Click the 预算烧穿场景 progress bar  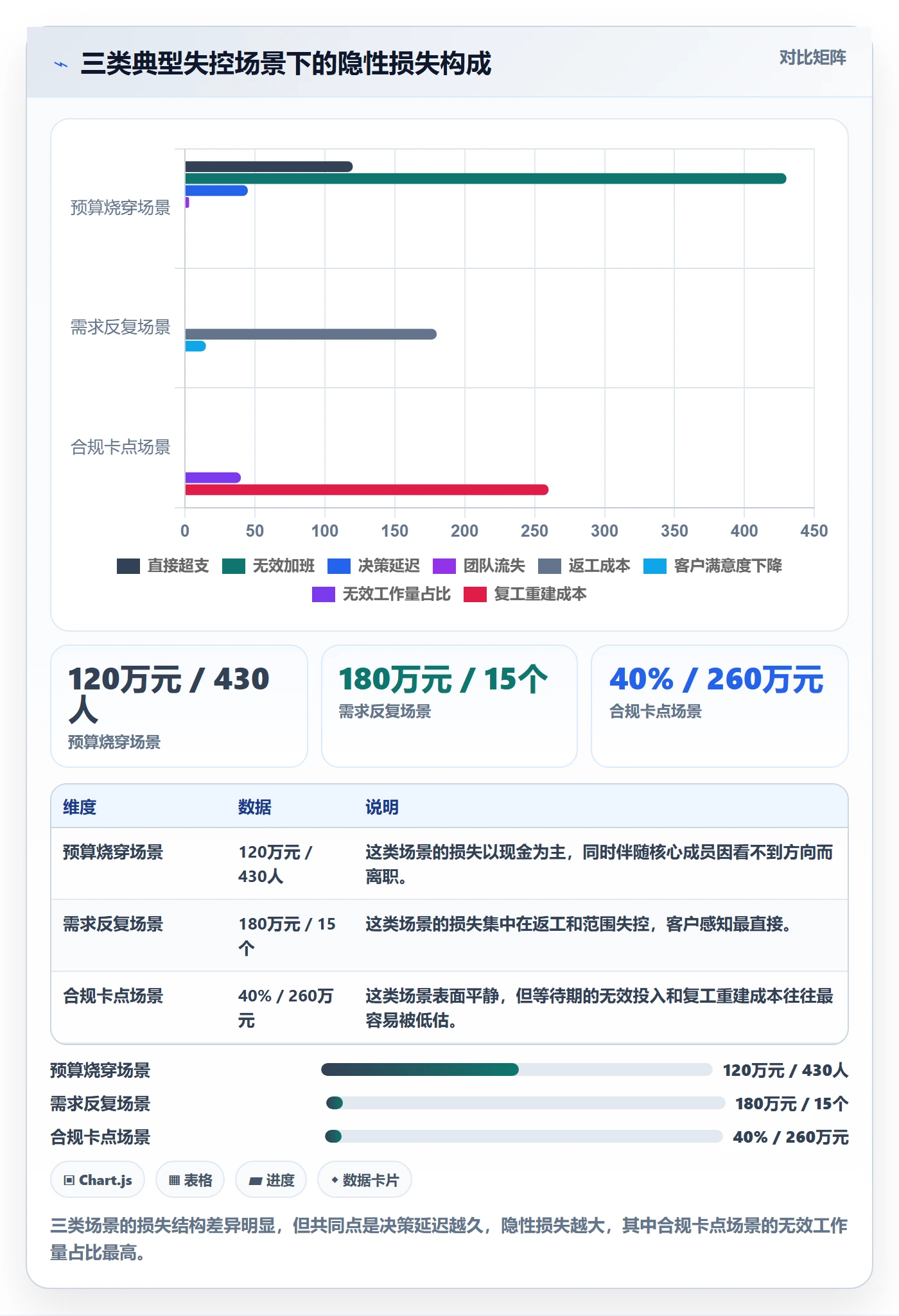tap(516, 1069)
